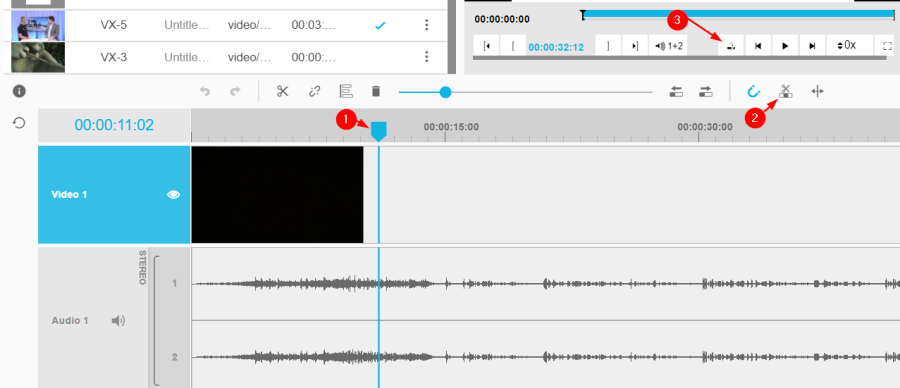Click the unlink clips icon
This screenshot has height=388, width=900.
tap(314, 91)
